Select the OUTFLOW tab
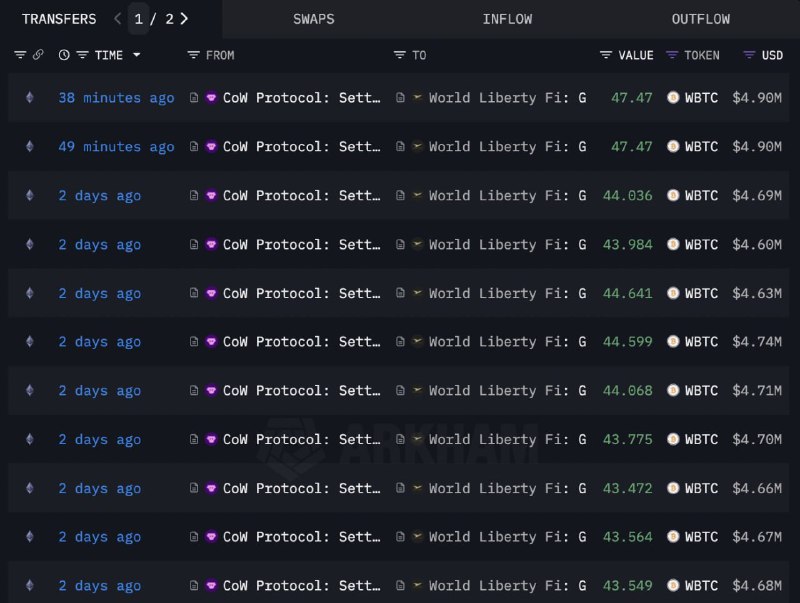The image size is (800, 603). (x=701, y=19)
